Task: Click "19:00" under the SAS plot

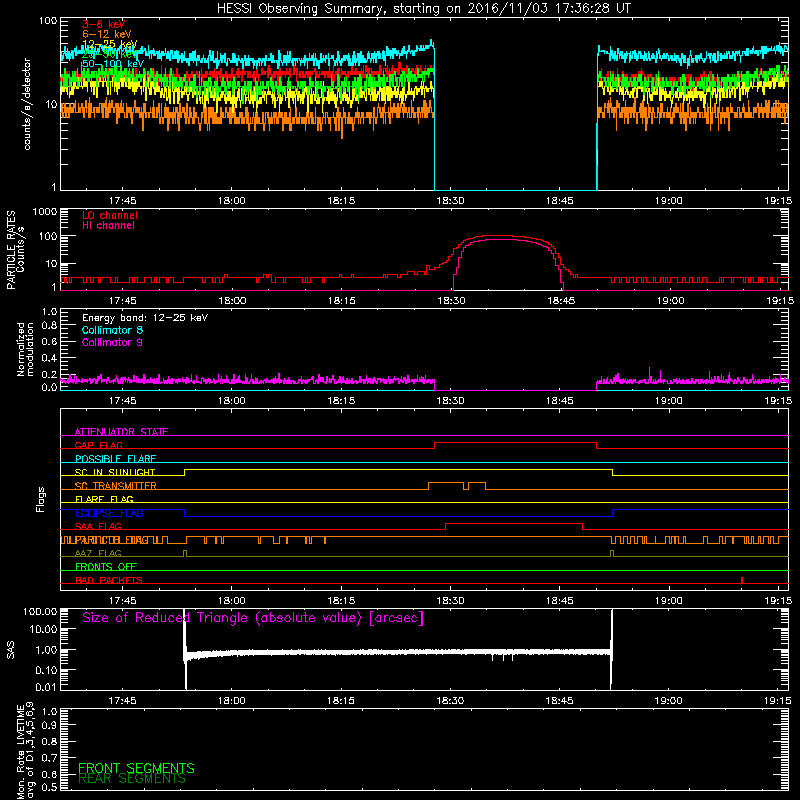Action: tap(669, 701)
